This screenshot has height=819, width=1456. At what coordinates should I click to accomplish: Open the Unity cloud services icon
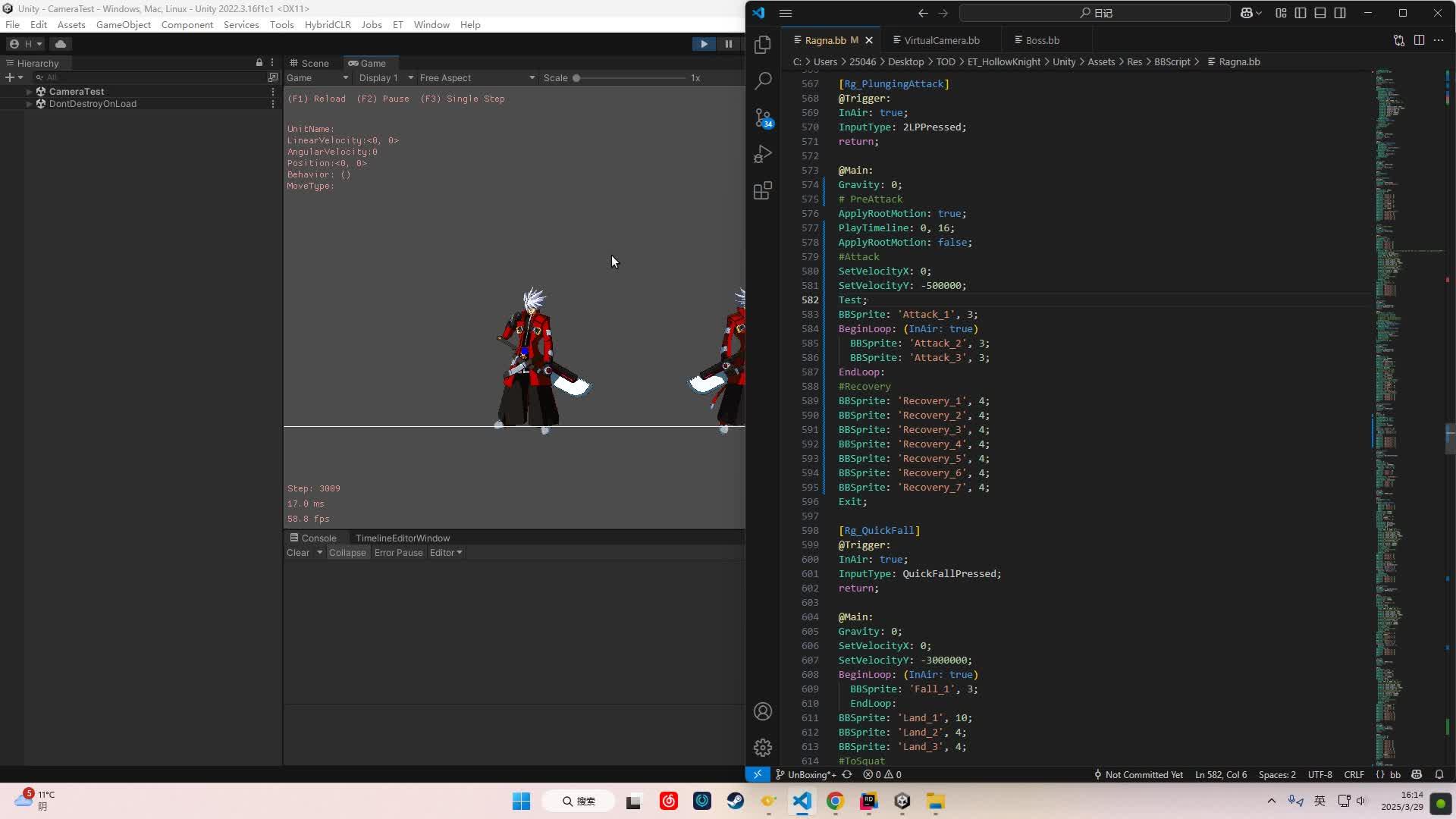pos(61,44)
